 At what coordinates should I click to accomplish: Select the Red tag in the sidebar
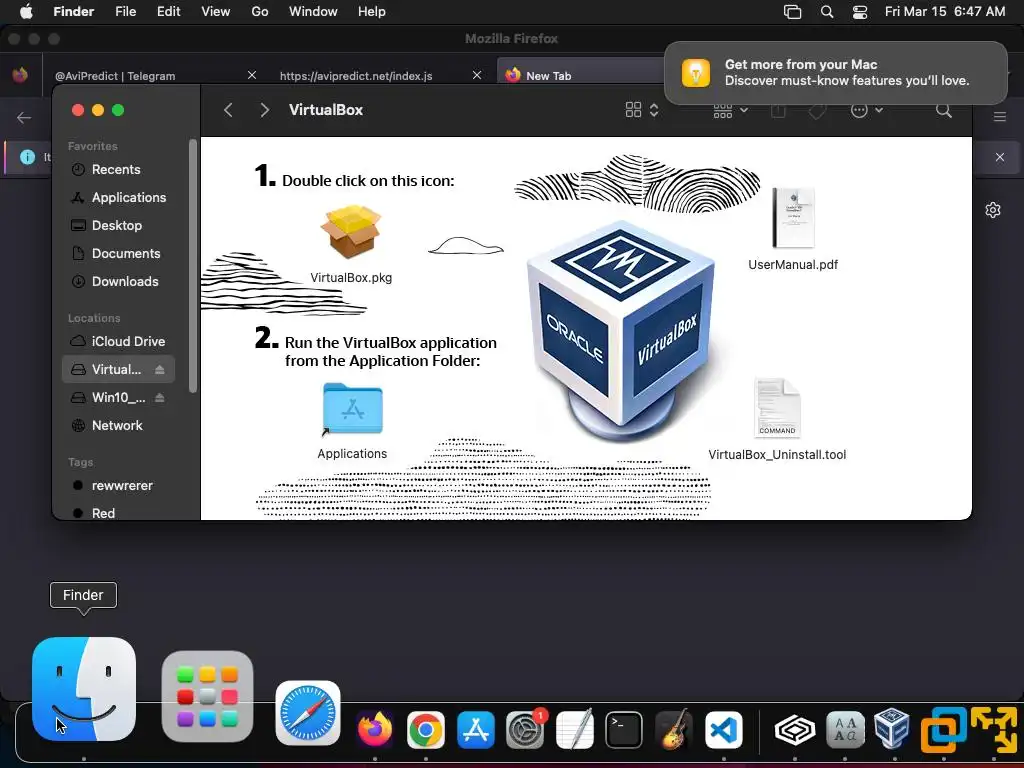pyautogui.click(x=118, y=513)
